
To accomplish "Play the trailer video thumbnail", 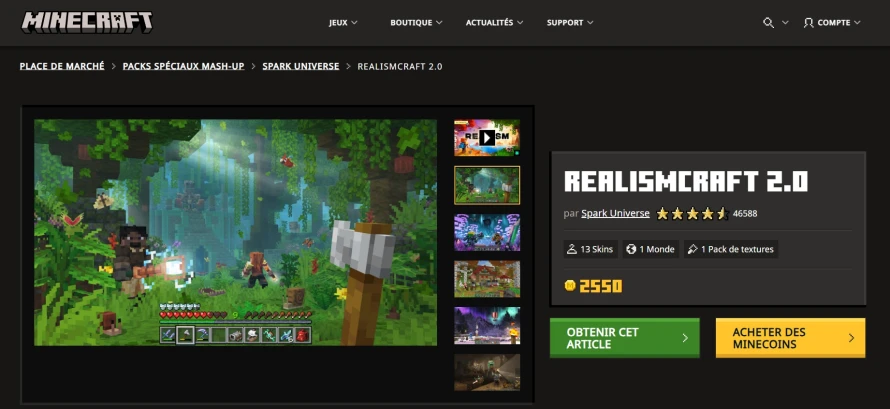I will pos(487,137).
